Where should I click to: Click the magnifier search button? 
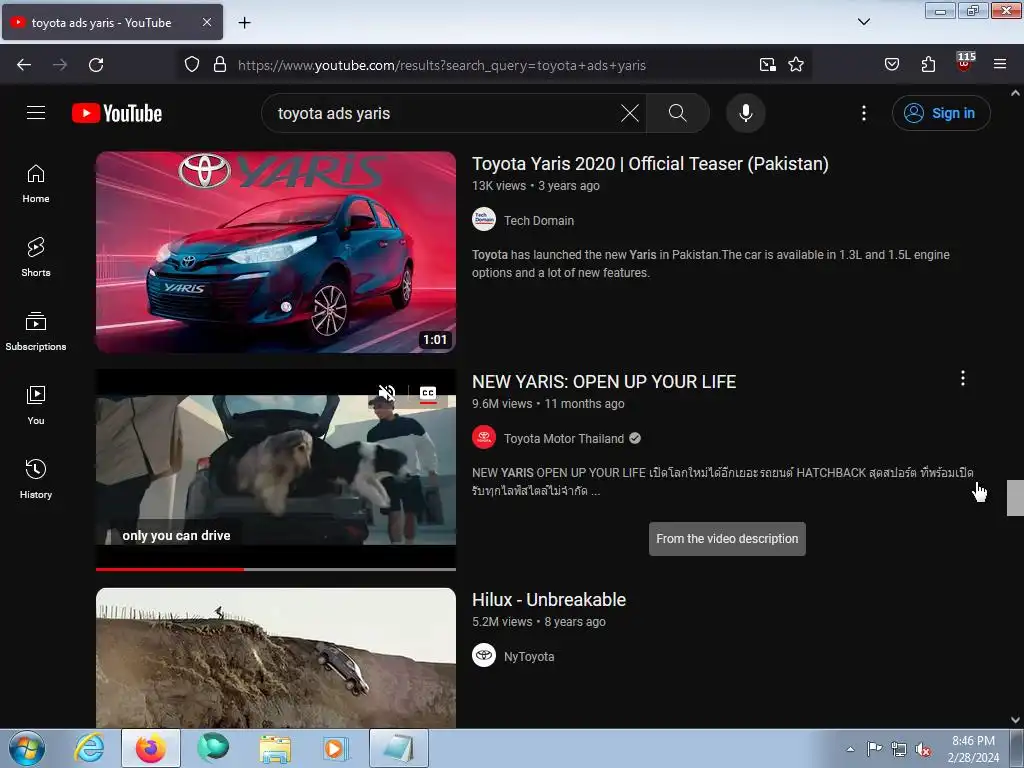click(x=677, y=113)
